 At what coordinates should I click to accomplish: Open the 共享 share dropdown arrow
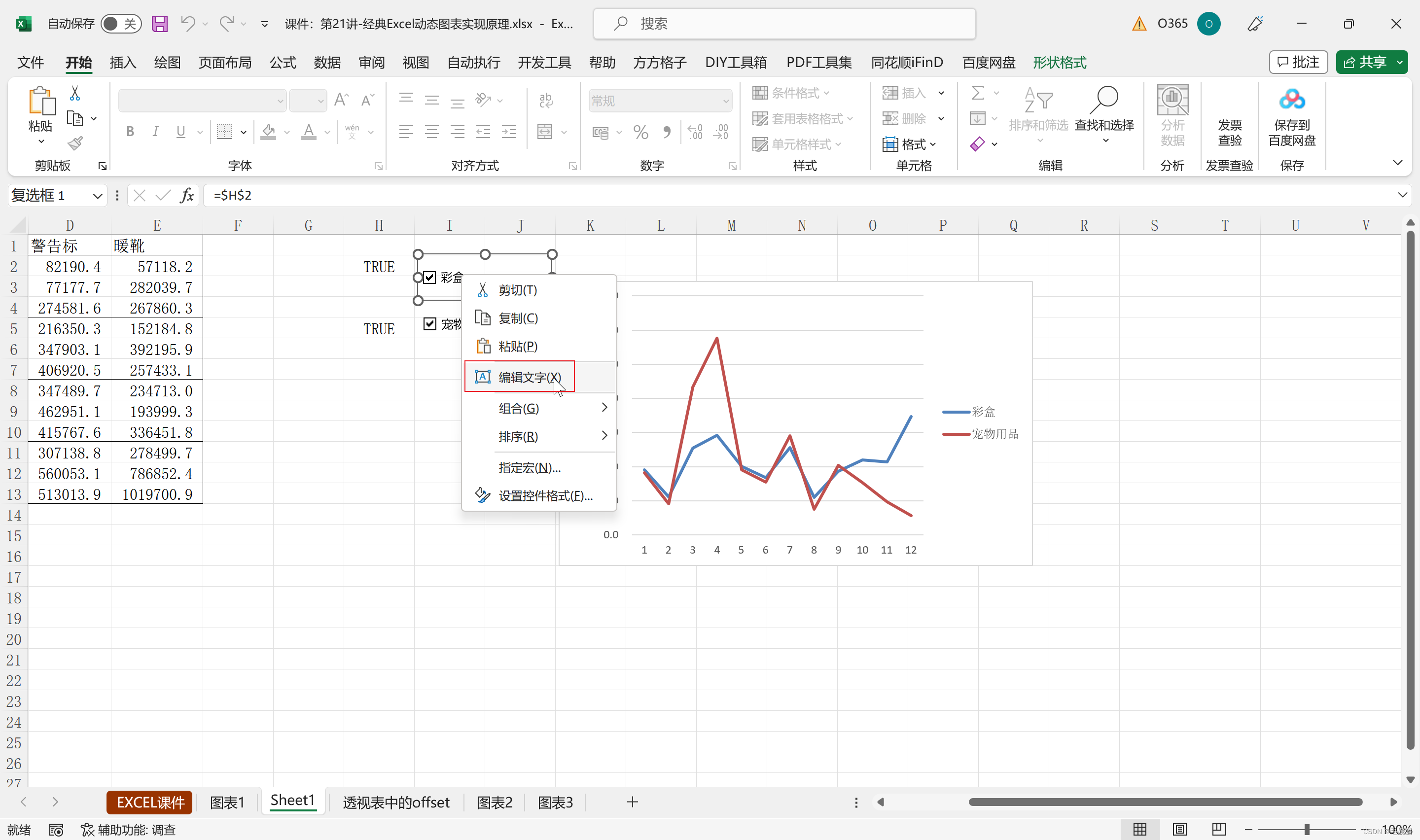(x=1400, y=62)
